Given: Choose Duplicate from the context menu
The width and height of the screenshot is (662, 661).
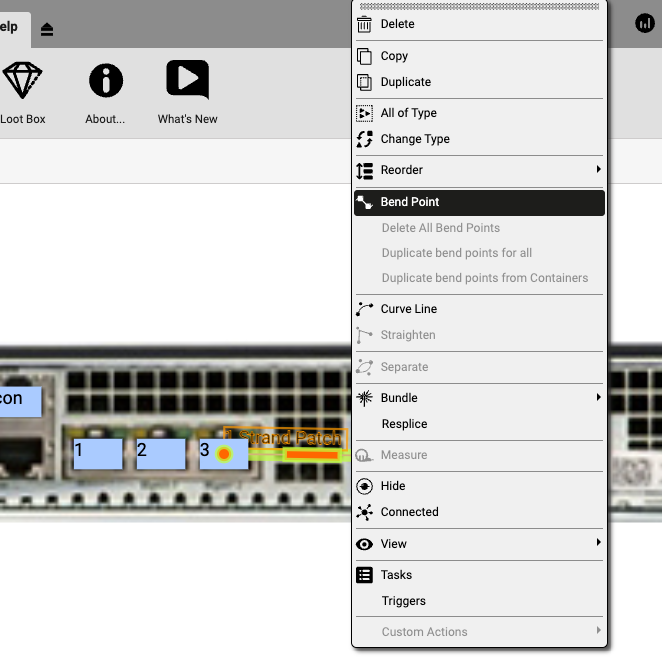Looking at the screenshot, I should click(x=405, y=82).
